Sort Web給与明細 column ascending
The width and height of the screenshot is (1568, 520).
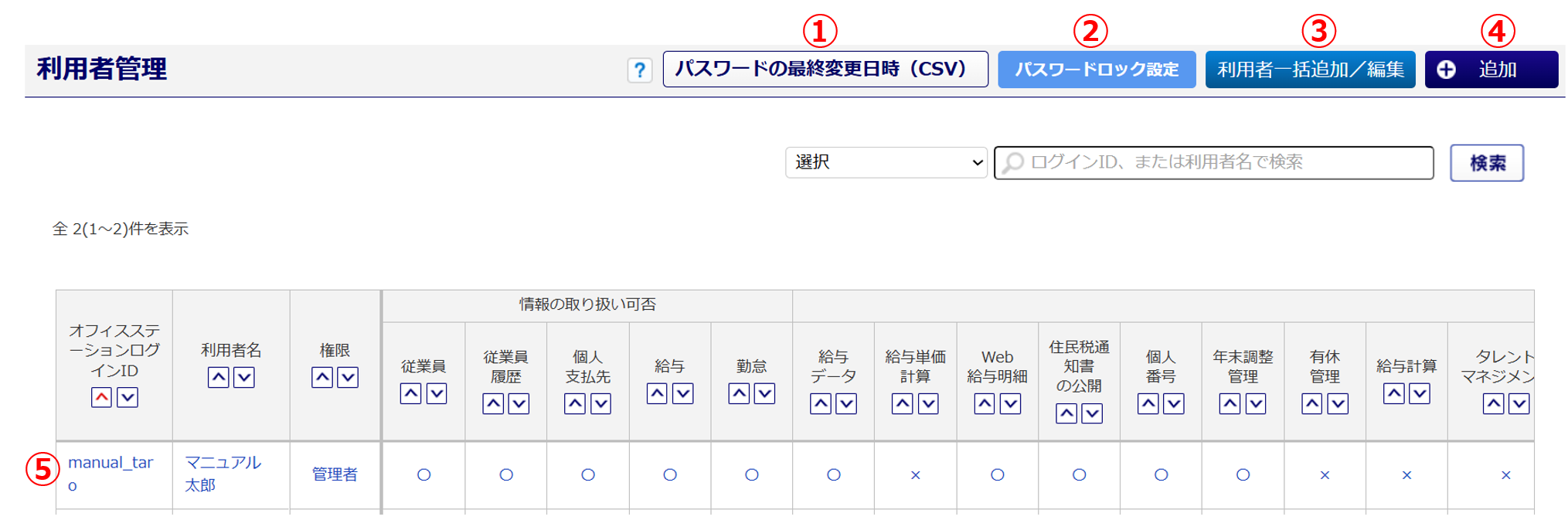(x=984, y=403)
